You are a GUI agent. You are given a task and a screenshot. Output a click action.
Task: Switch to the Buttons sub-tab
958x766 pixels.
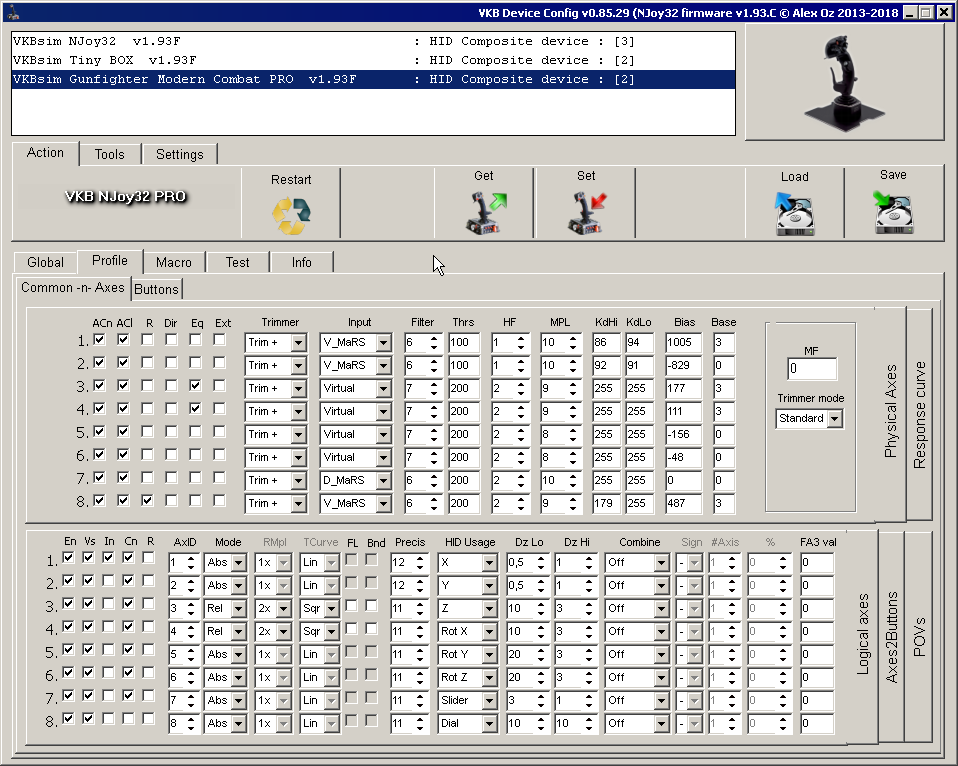[156, 290]
